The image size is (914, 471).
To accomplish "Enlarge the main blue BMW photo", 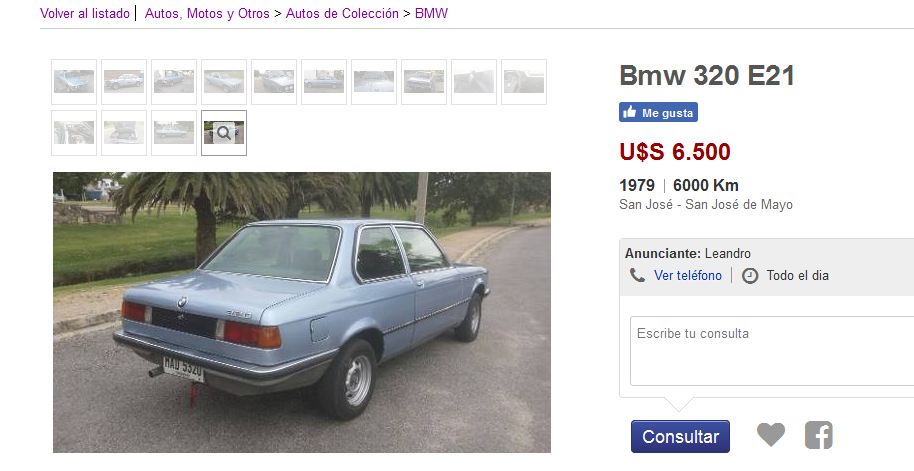I will pyautogui.click(x=302, y=312).
